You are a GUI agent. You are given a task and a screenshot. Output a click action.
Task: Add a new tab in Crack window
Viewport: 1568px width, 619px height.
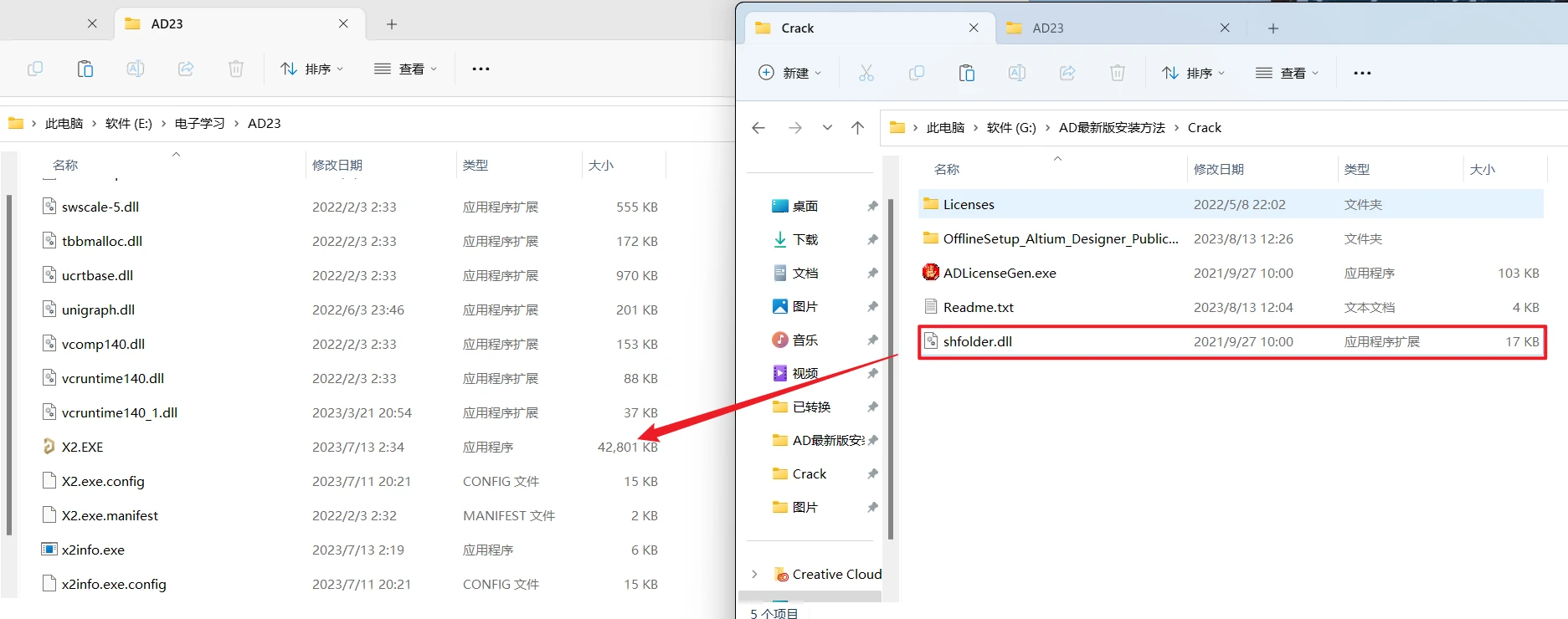coord(1272,28)
